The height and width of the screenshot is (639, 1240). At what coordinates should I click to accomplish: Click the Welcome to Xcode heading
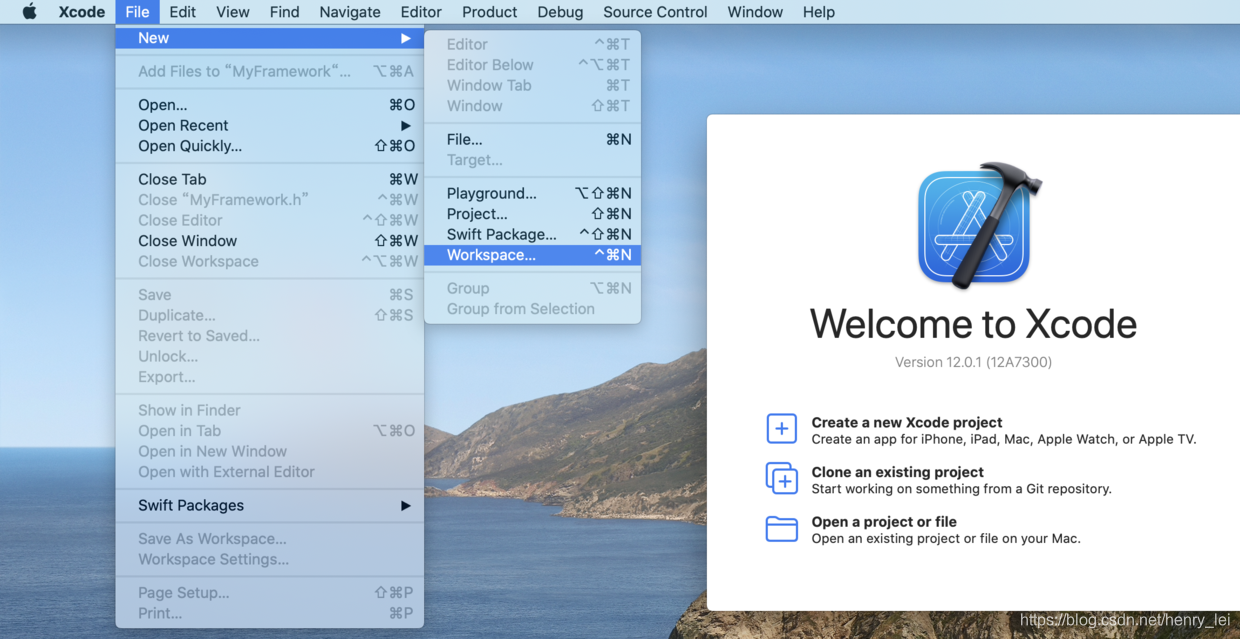click(973, 324)
